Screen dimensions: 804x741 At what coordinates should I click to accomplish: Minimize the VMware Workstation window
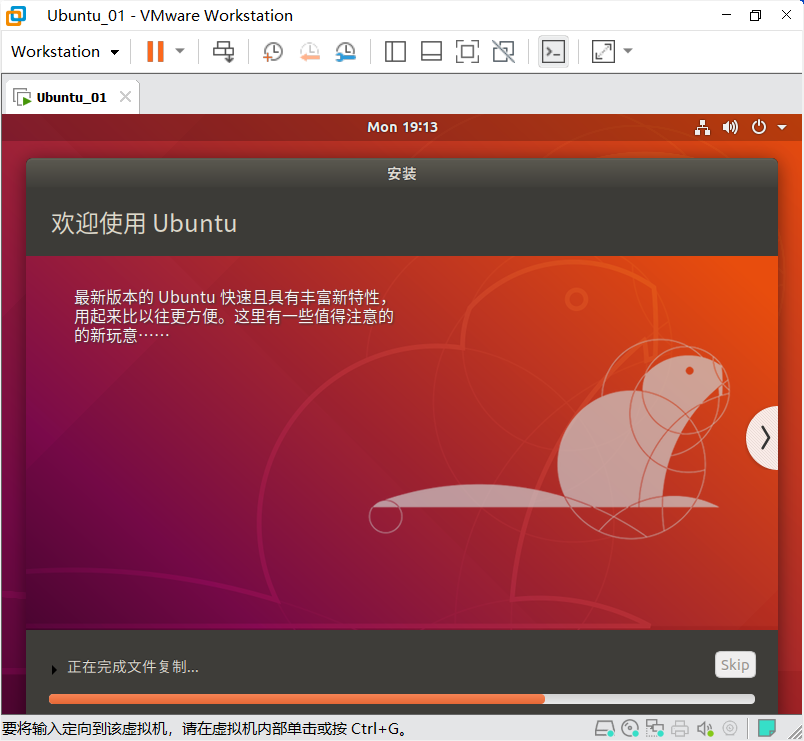click(x=726, y=15)
